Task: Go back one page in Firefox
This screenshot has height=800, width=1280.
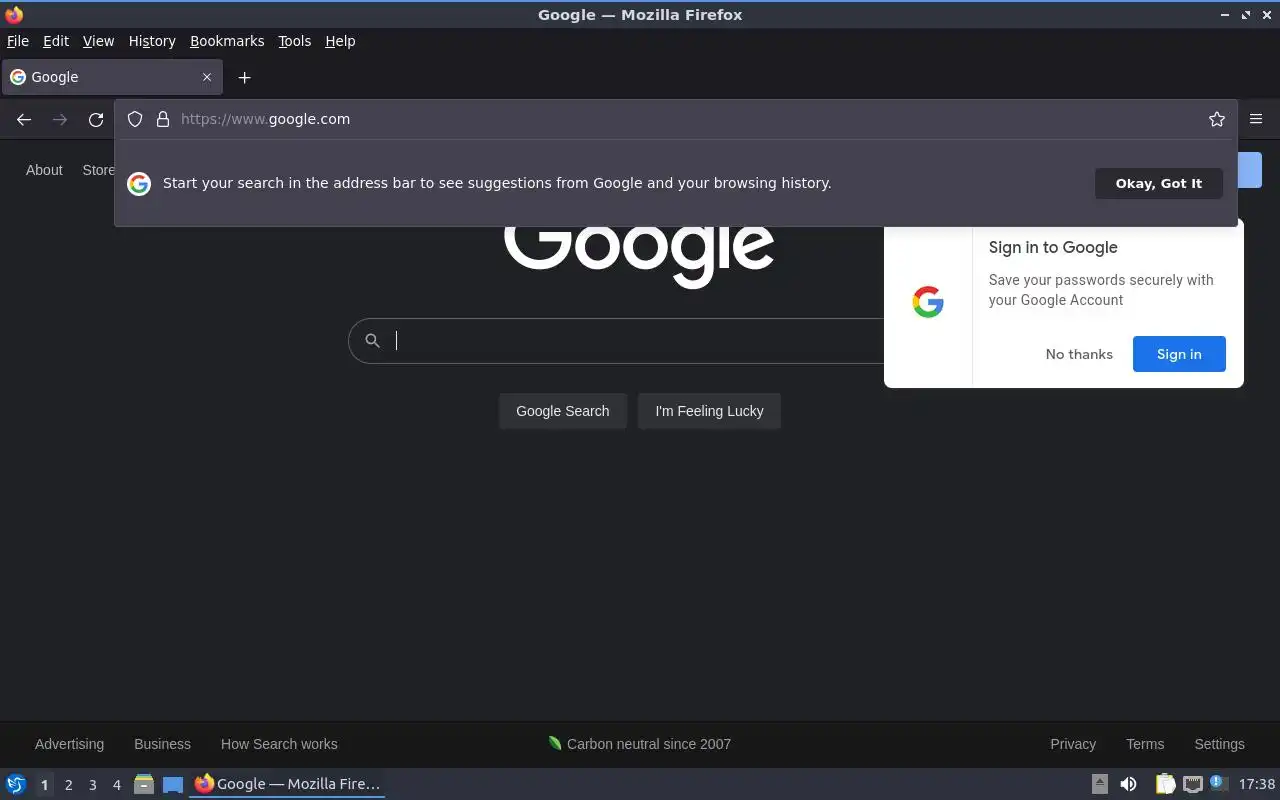Action: pyautogui.click(x=24, y=119)
